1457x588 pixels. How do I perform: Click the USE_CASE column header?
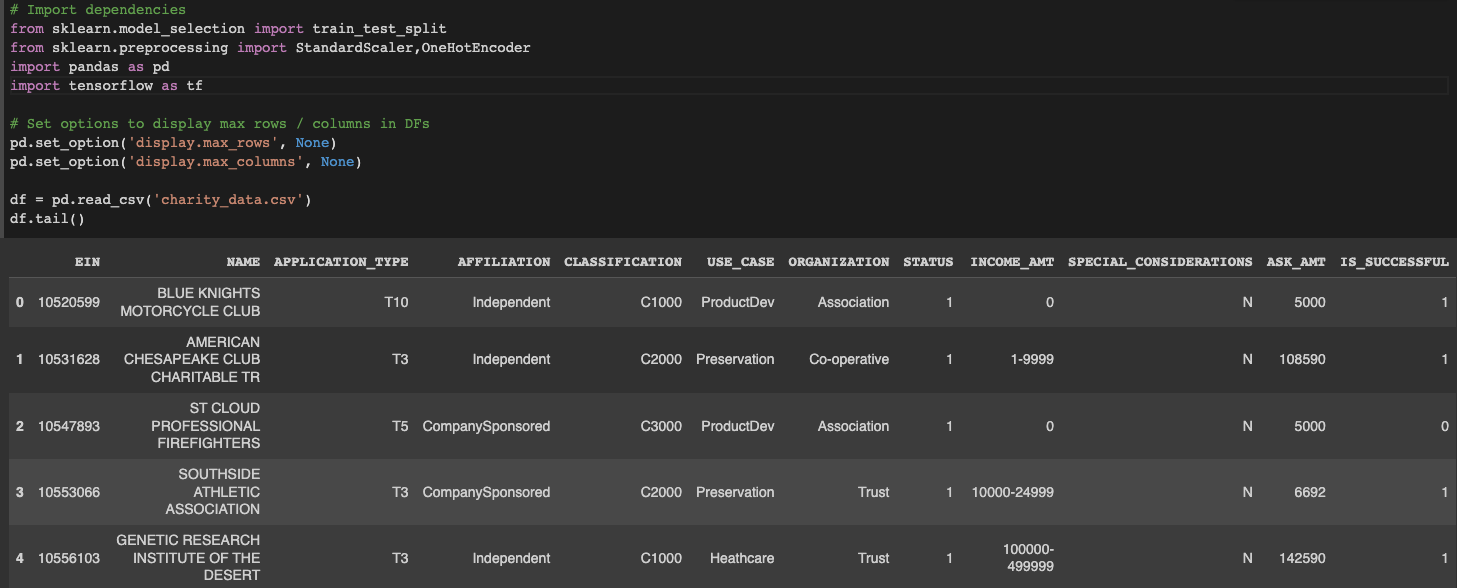(x=740, y=262)
